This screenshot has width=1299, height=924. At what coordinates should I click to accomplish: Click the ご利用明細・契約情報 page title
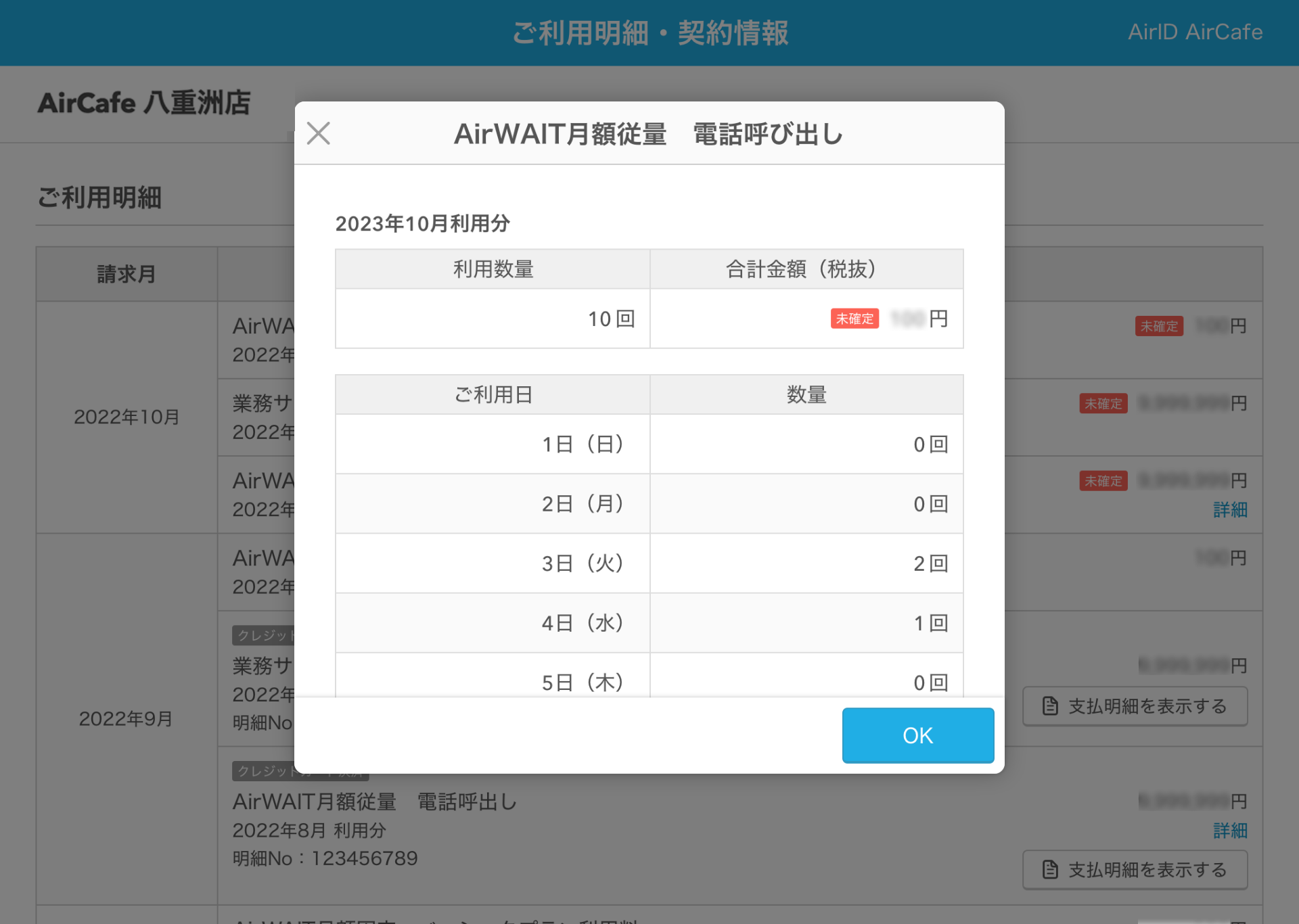coord(650,32)
